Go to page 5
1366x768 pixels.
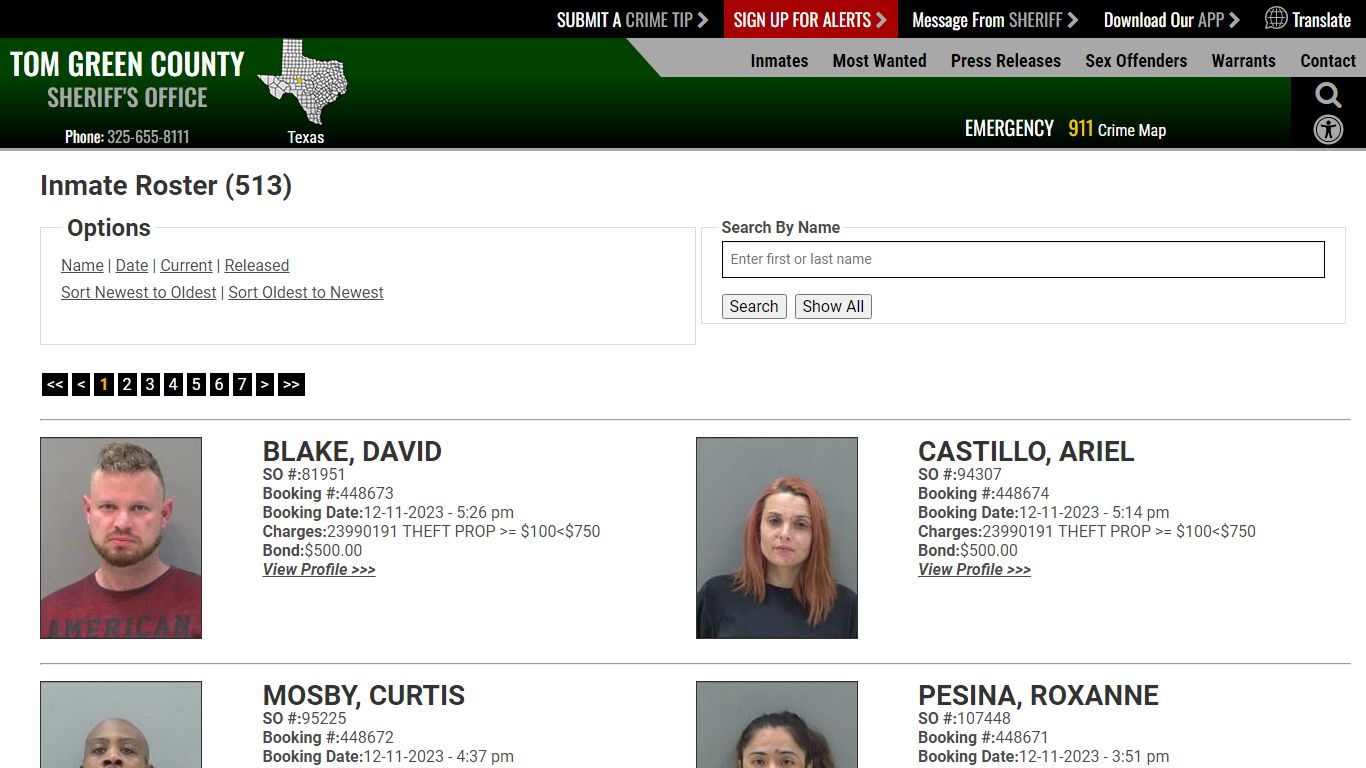click(196, 384)
